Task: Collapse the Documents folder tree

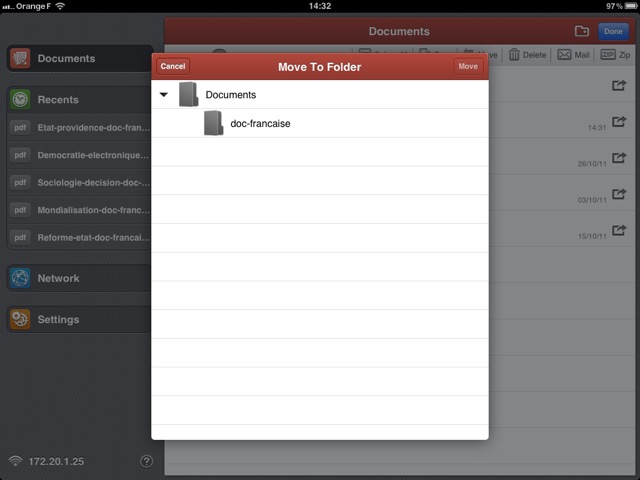Action: 164,95
